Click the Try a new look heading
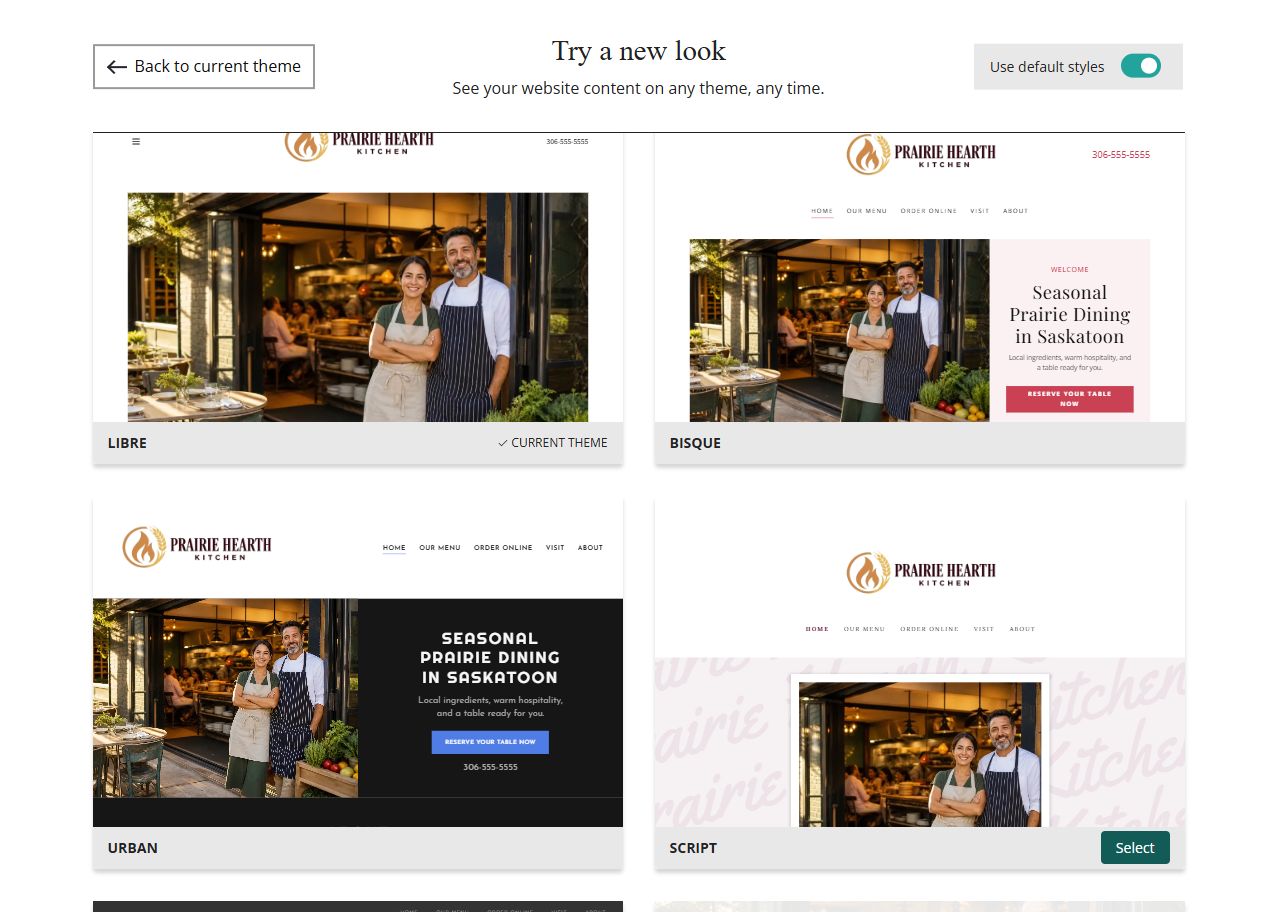This screenshot has height=912, width=1277. coord(639,51)
